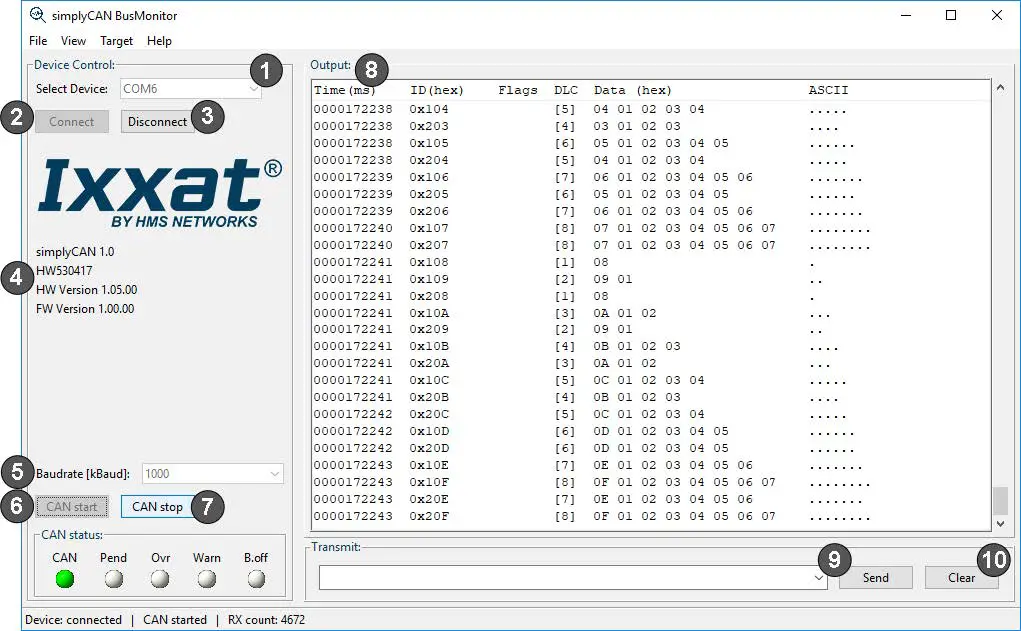Select the output row with ID 0x10B
This screenshot has width=1021, height=631.
[651, 346]
